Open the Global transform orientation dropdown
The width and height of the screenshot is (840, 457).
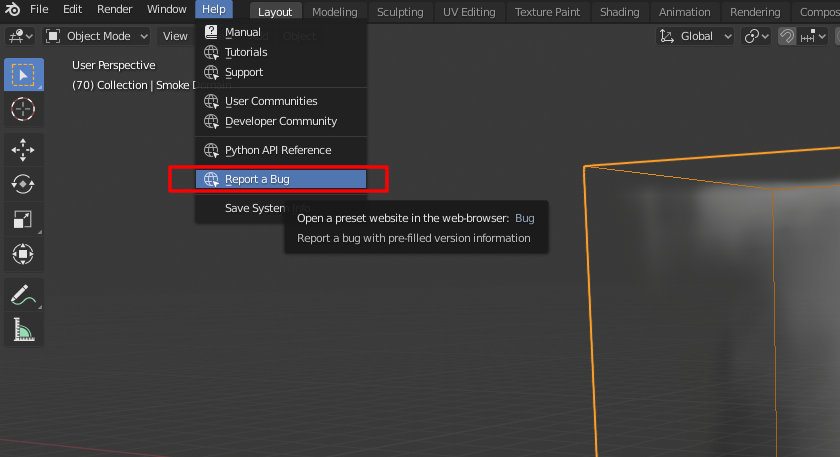pyautogui.click(x=695, y=36)
